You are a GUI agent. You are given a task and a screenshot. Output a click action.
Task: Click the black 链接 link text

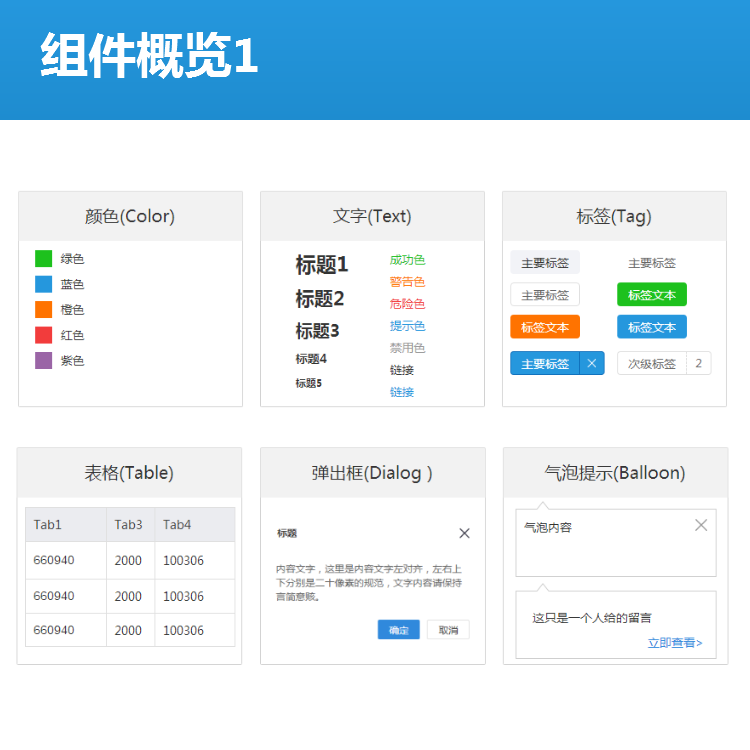(x=402, y=370)
